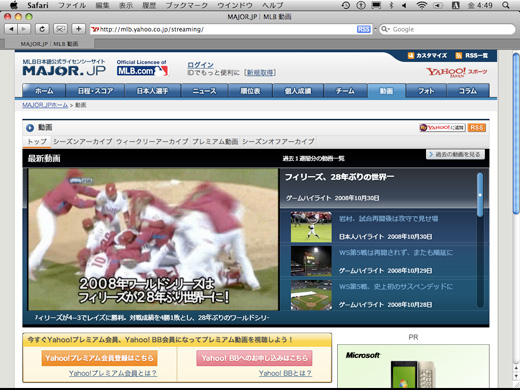Select the ニュース navigation tab
This screenshot has height=390, width=520.
click(205, 91)
